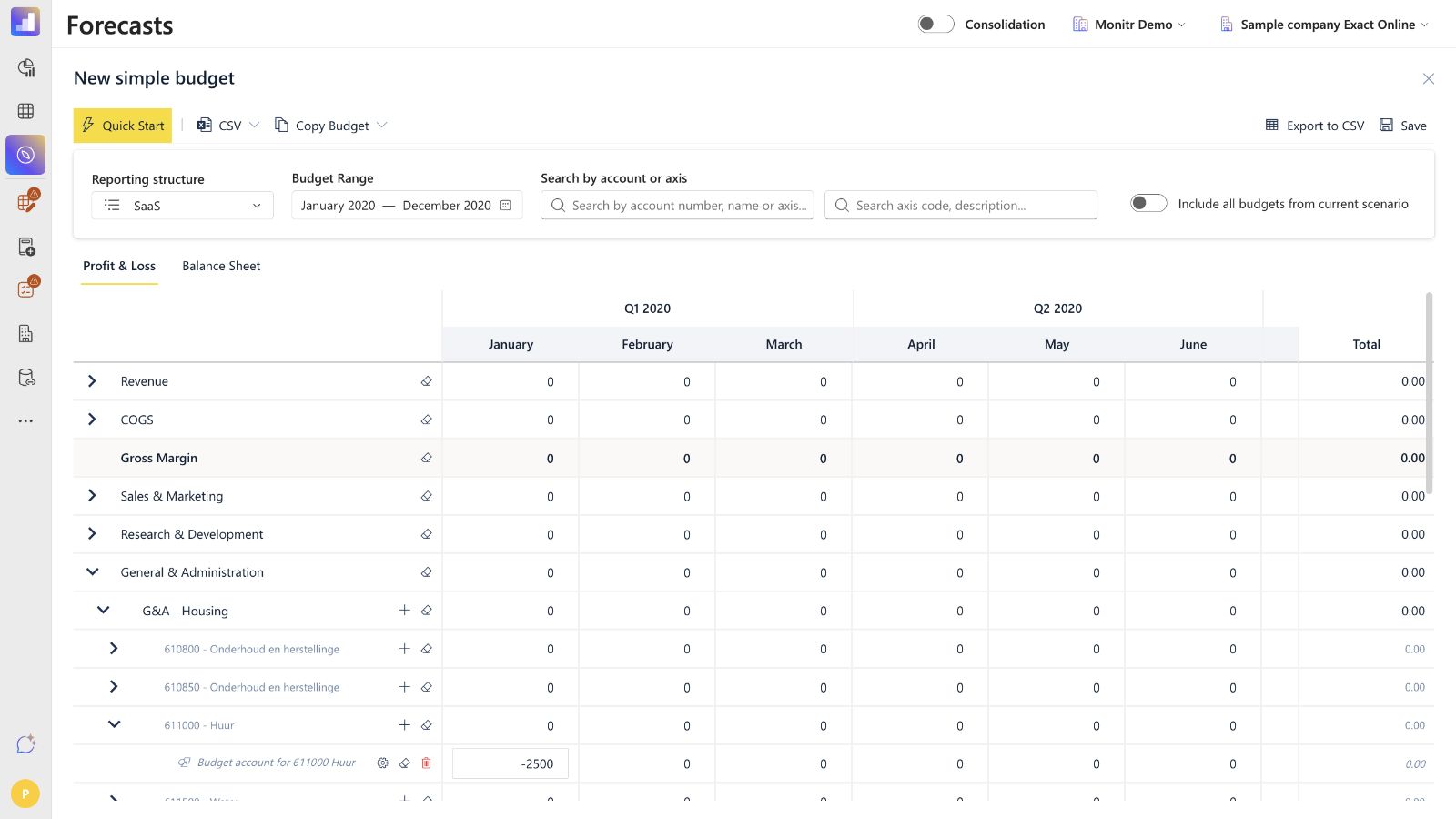Click the Revenue February cell
The width and height of the screenshot is (1456, 819).
pos(647,381)
